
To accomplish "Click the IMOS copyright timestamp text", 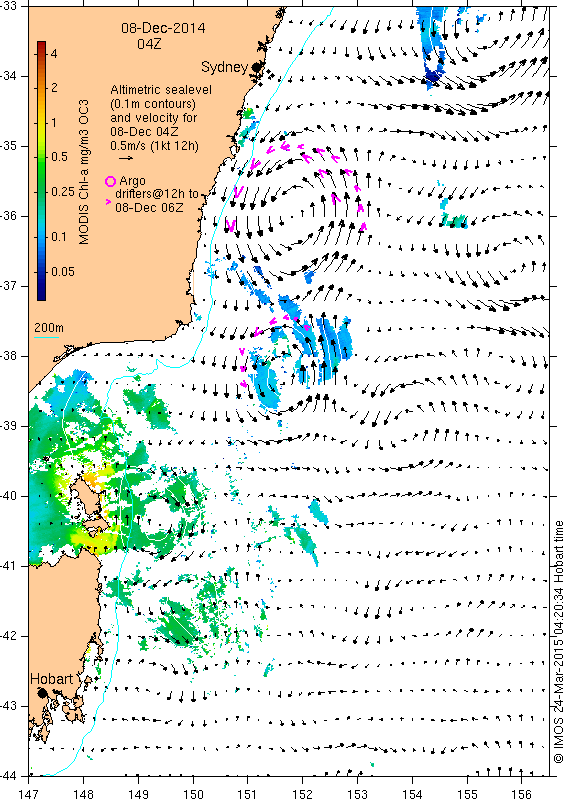I will click(x=559, y=642).
